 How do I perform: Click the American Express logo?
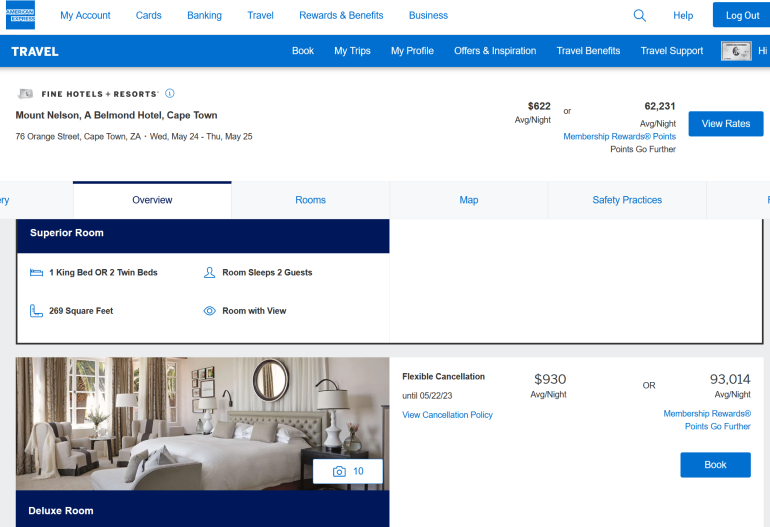click(20, 15)
